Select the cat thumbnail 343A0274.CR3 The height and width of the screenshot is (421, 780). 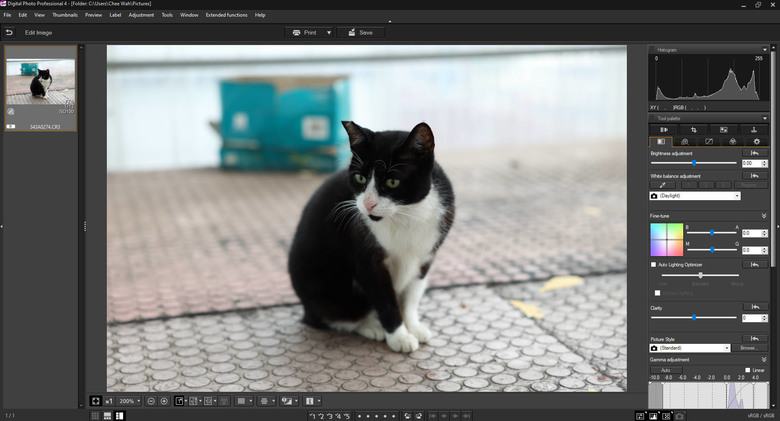point(41,89)
